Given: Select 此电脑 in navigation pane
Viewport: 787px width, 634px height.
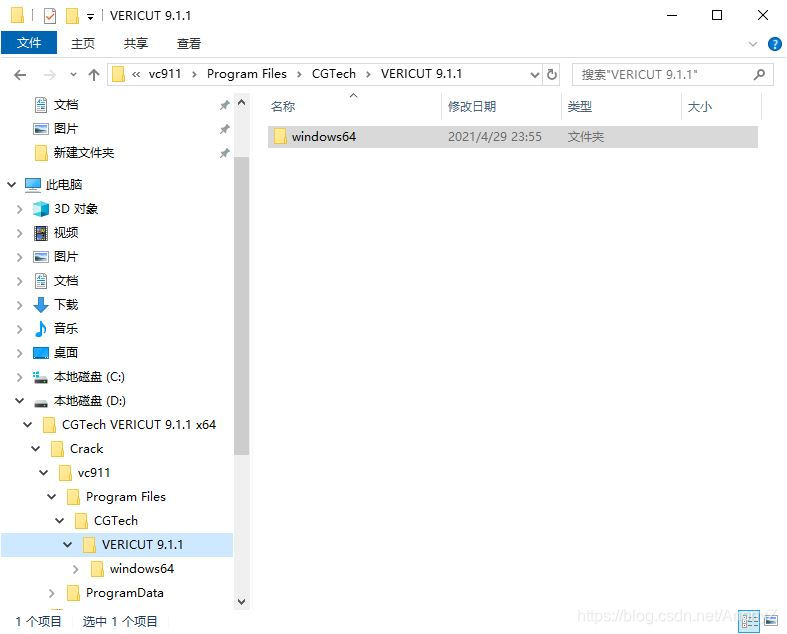Looking at the screenshot, I should (64, 185).
